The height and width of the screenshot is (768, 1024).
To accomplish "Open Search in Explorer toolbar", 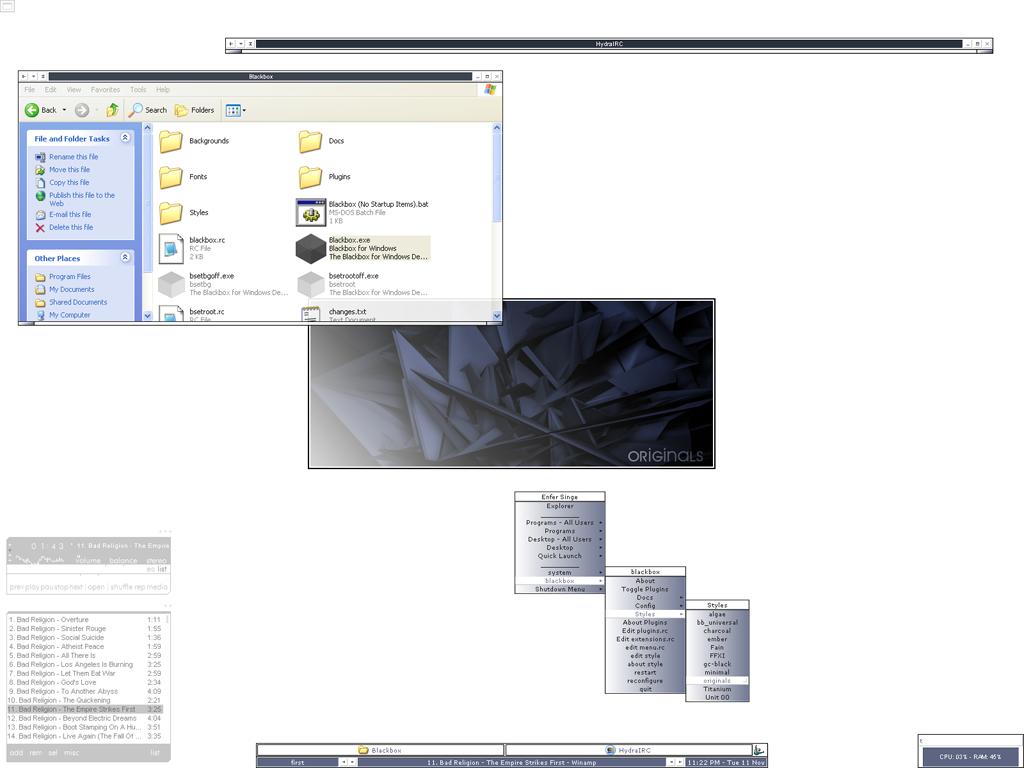I will 148,110.
